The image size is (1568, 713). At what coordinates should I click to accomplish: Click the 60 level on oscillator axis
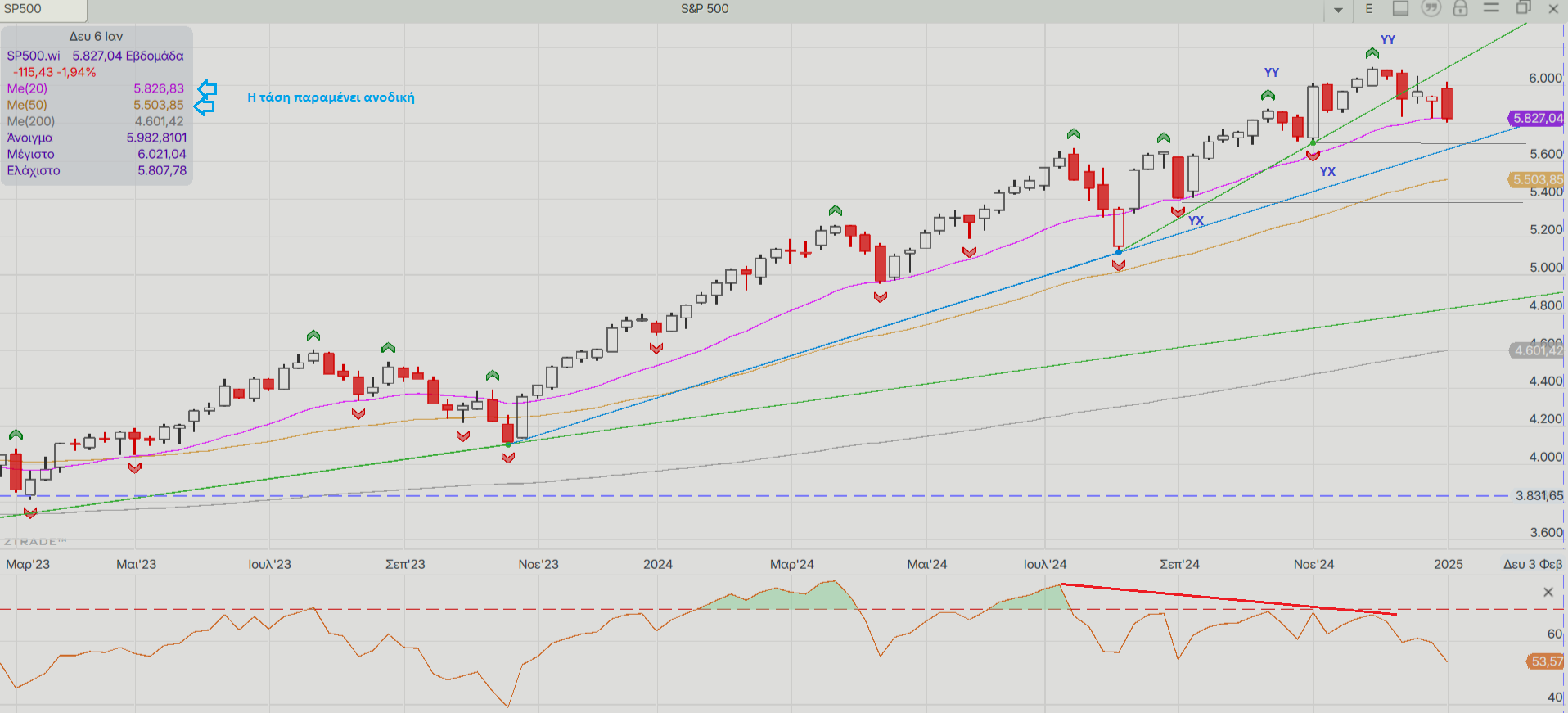click(x=1554, y=634)
